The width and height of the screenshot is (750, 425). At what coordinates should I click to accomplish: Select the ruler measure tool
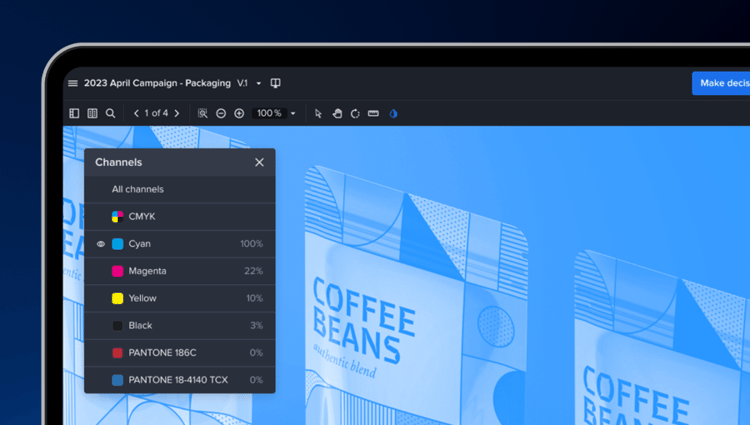pos(373,114)
